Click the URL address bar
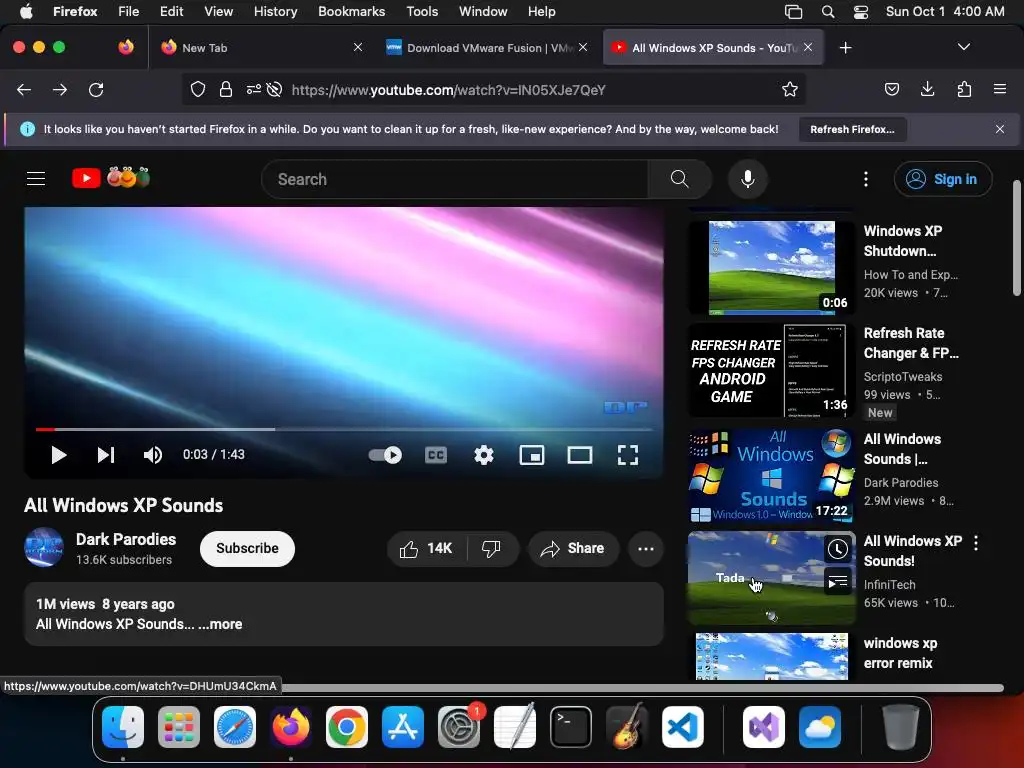Screen dimensions: 1024x768 493,89
